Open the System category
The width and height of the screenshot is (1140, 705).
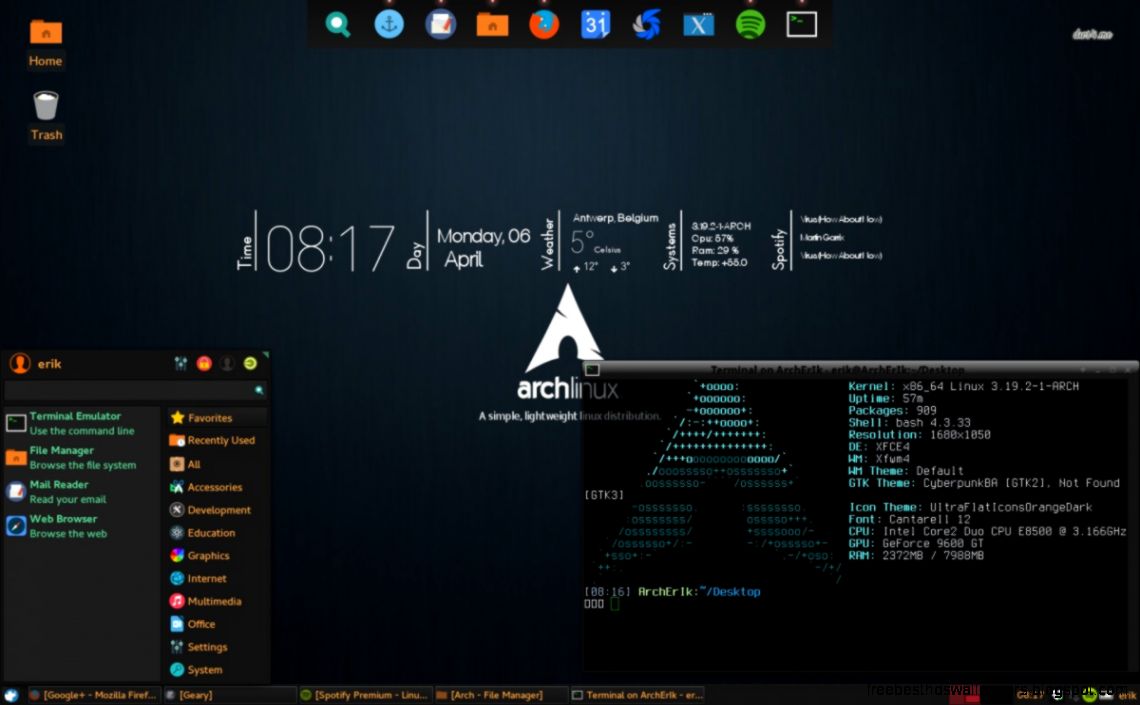217,669
